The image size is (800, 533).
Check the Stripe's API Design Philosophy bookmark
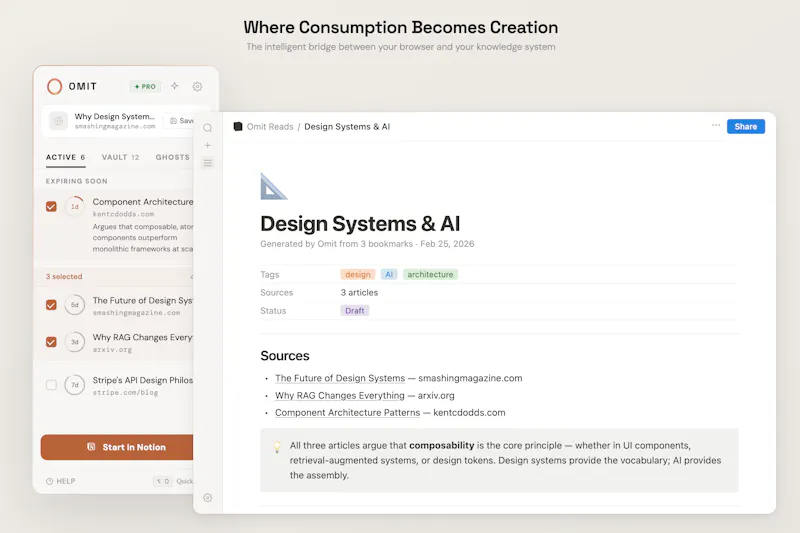pyautogui.click(x=51, y=385)
